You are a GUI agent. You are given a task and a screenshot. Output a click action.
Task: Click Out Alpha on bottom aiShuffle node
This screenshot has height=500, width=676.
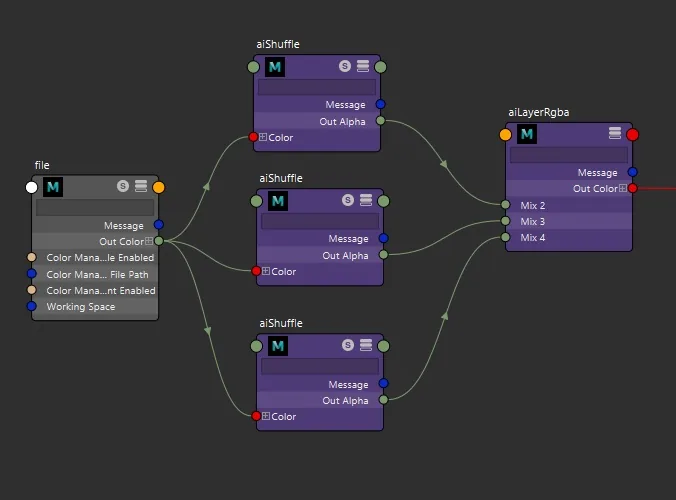[x=345, y=400]
